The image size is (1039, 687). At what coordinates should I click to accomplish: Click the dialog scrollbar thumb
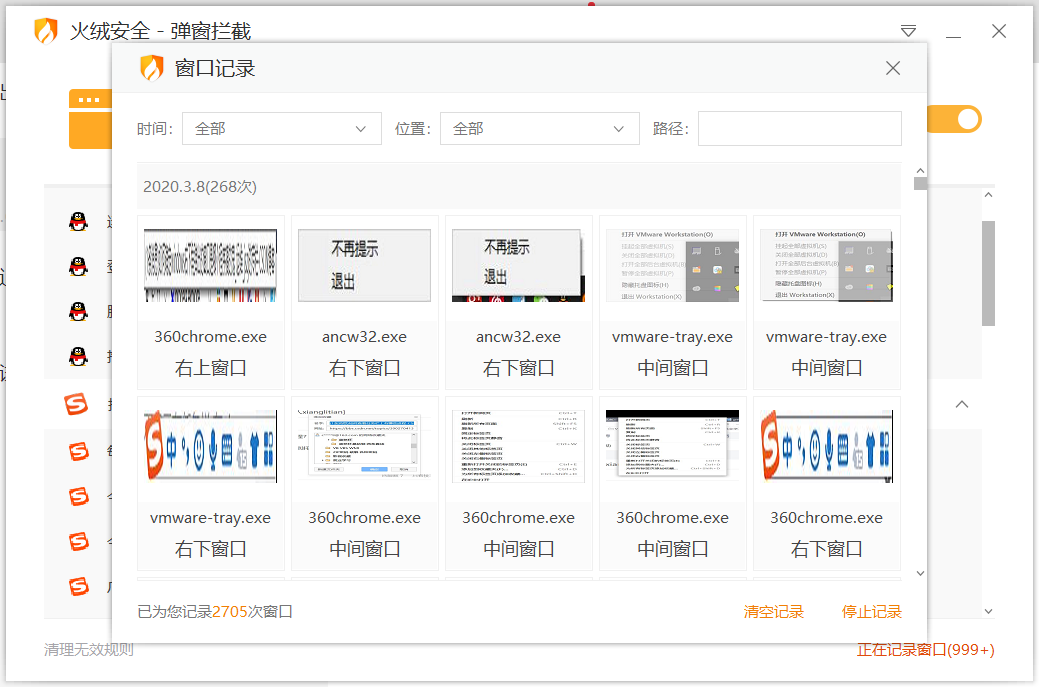tap(920, 184)
